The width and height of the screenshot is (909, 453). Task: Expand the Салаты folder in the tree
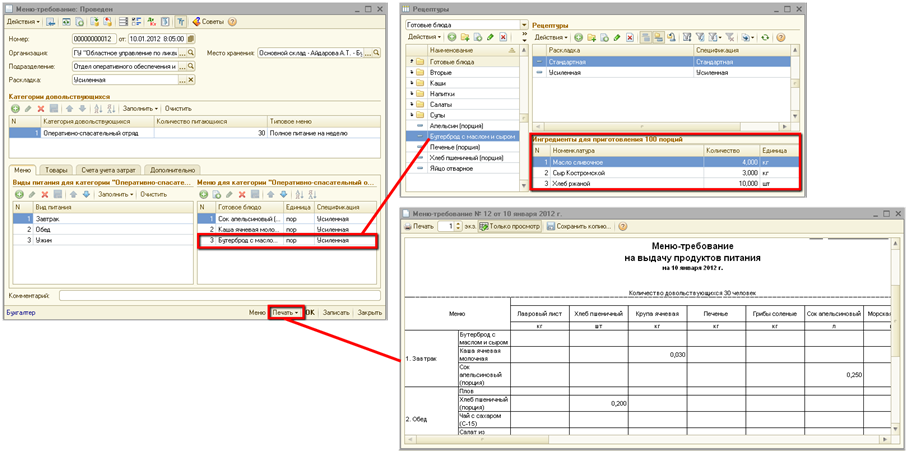click(411, 104)
